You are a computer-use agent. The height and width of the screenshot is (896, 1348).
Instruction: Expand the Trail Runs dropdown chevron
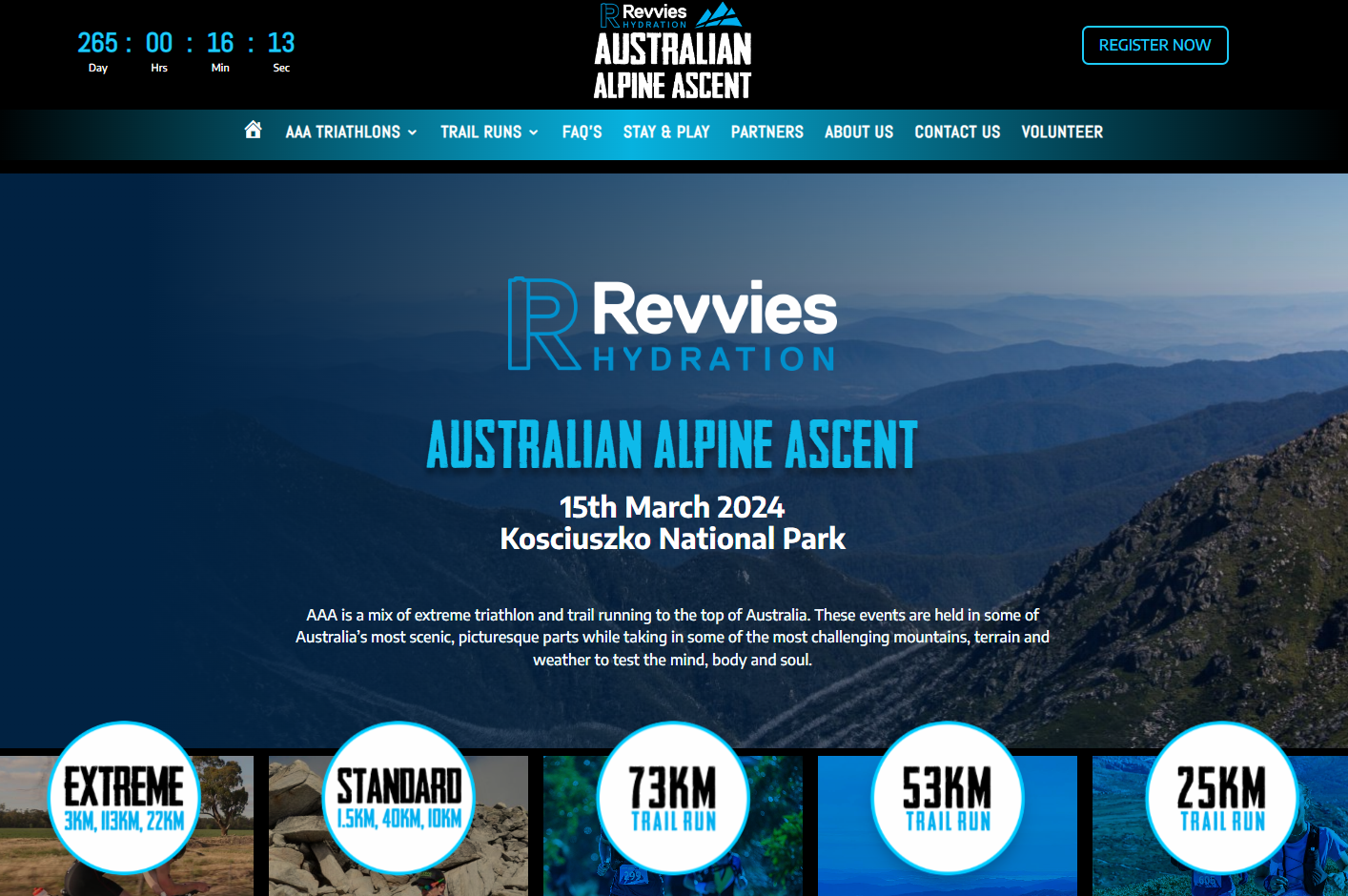click(534, 132)
